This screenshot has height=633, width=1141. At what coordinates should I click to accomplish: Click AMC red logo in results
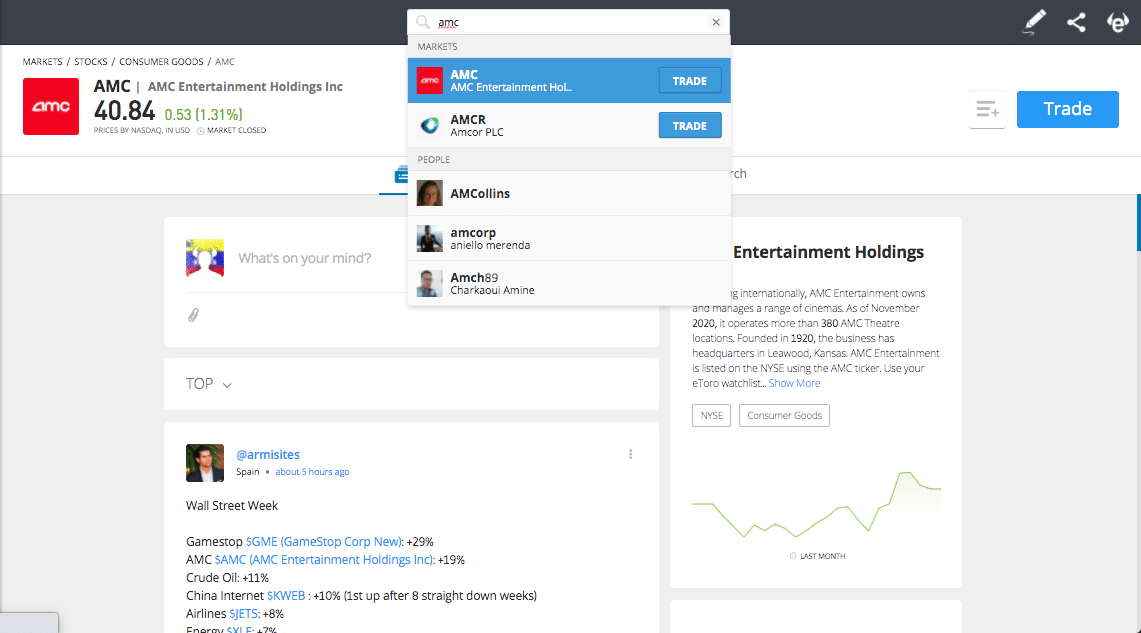[429, 80]
